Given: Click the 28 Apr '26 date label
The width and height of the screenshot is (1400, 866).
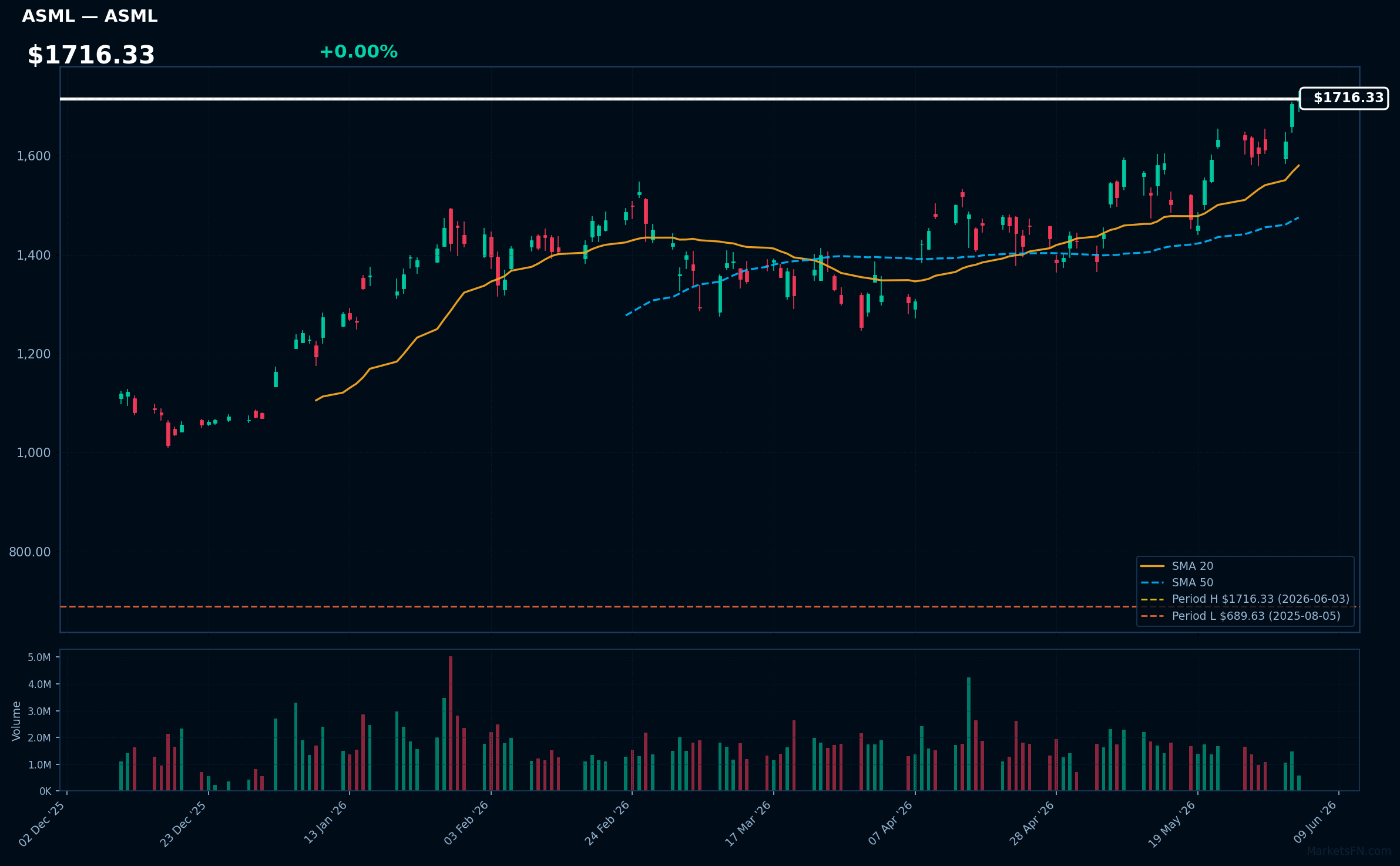Looking at the screenshot, I should pos(1032,823).
